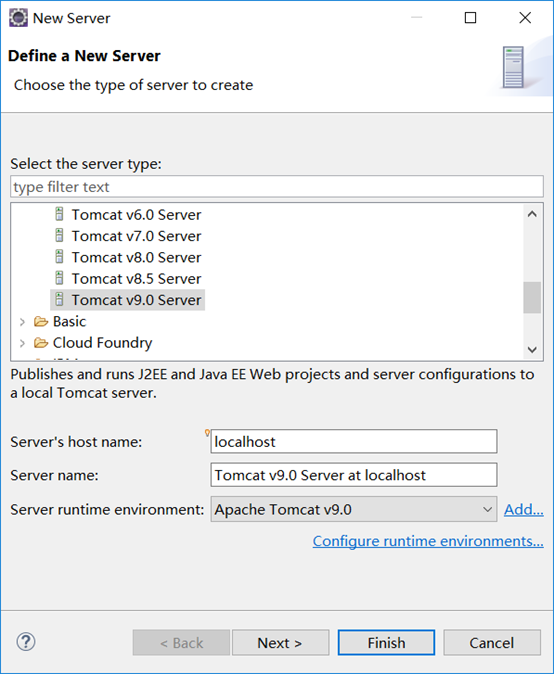Open the help question mark icon
This screenshot has height=674, width=554.
click(x=26, y=642)
